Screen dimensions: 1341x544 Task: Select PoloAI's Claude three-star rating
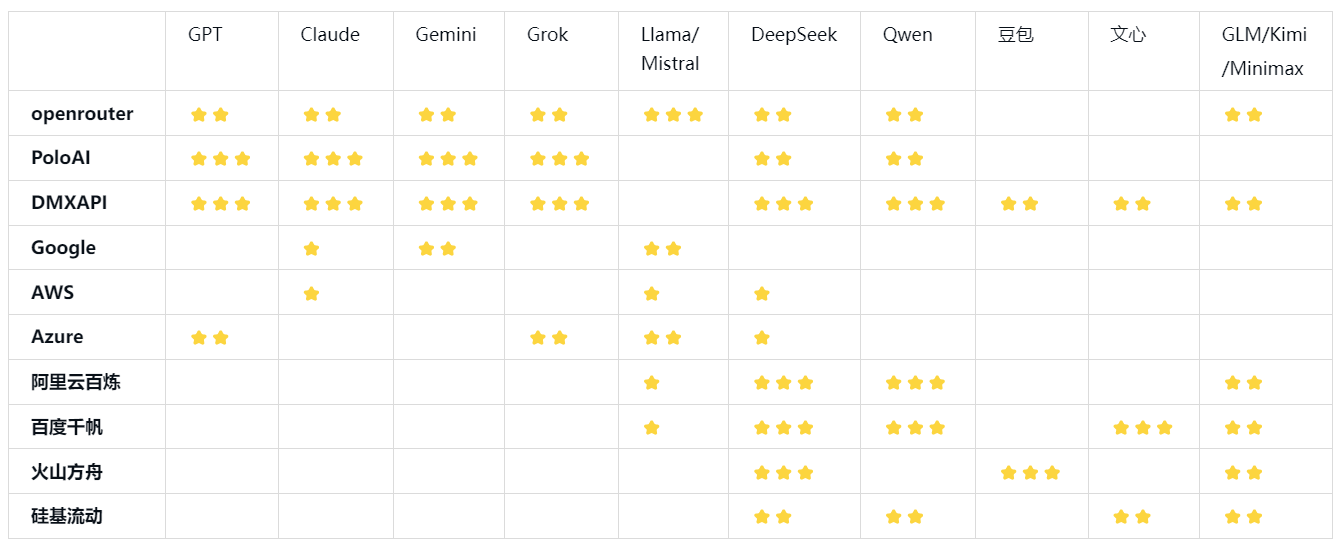[333, 159]
